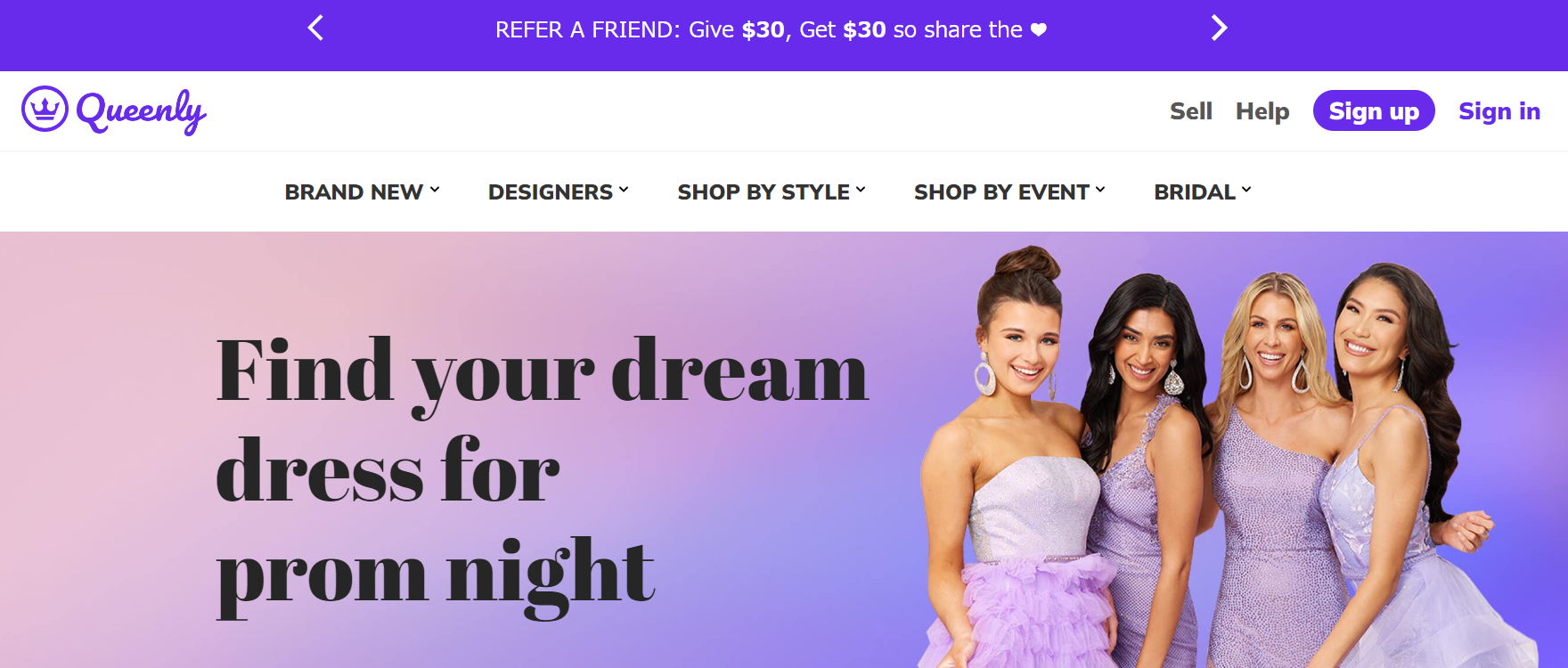Open the BRAND NEW menu
Screen dimensions: 1568x668
click(363, 191)
